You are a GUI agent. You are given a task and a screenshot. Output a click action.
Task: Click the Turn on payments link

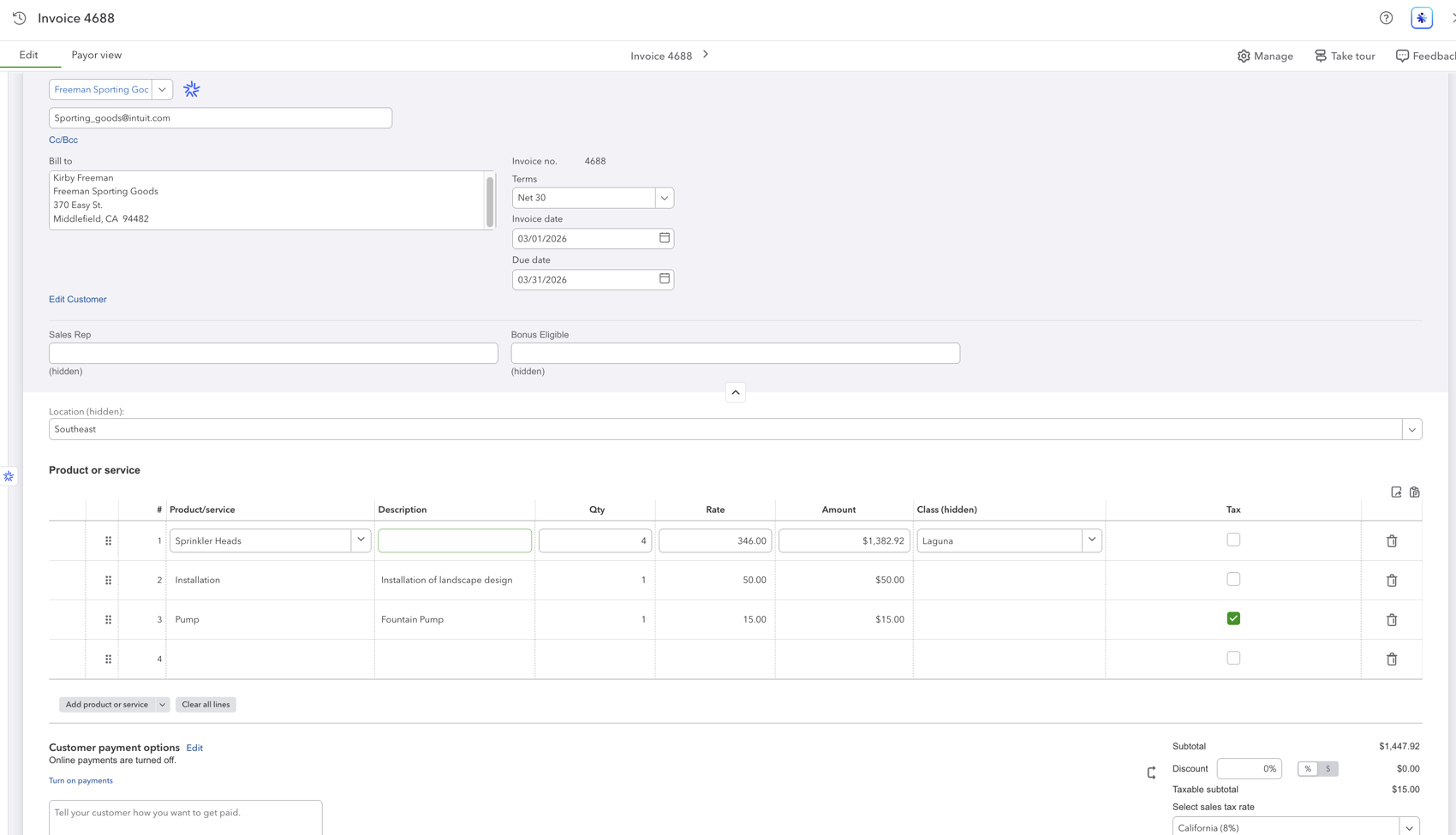click(81, 781)
